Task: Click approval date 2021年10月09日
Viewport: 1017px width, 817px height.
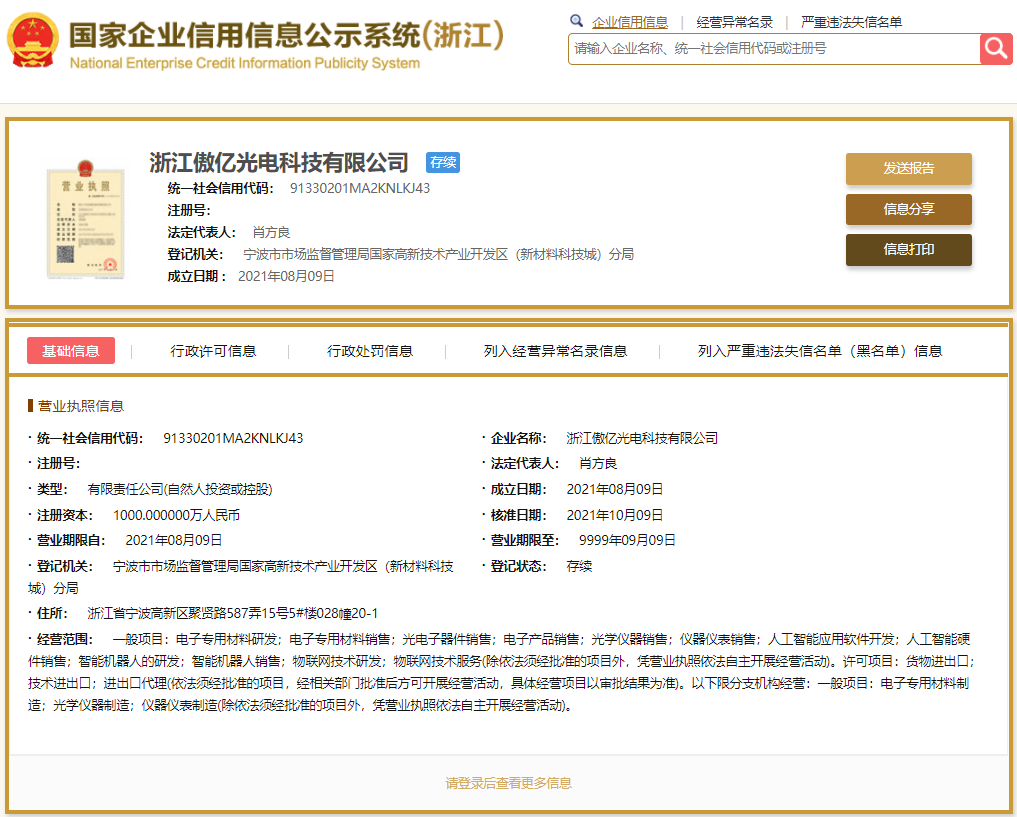Action: [x=615, y=515]
